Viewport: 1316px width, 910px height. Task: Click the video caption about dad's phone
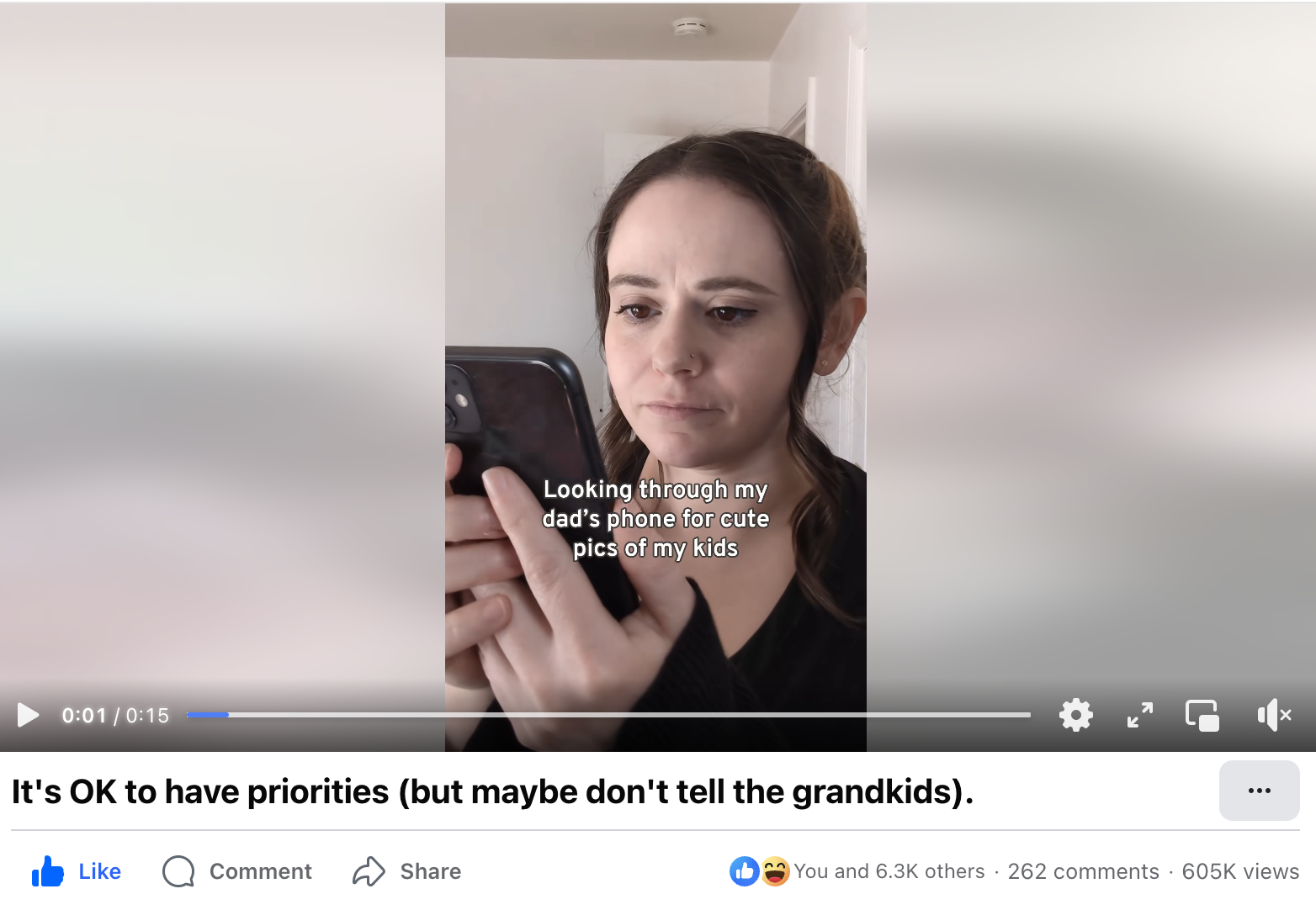click(655, 518)
